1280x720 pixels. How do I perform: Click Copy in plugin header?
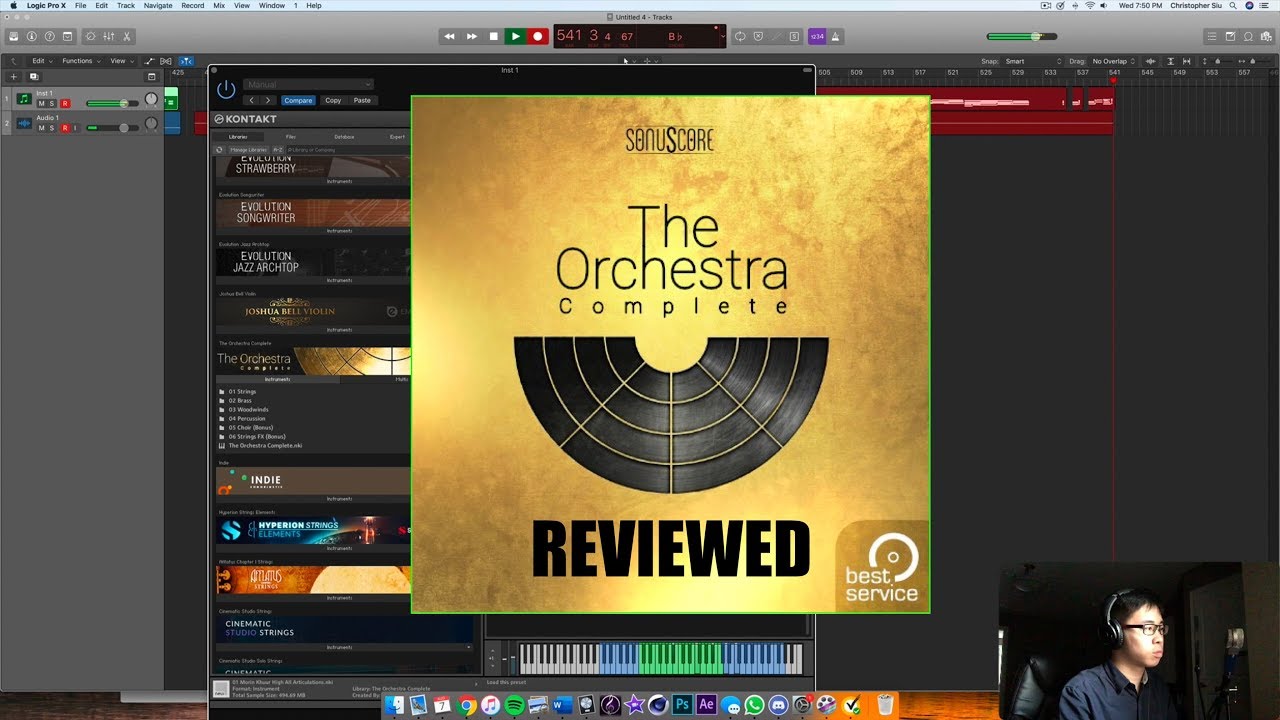click(333, 100)
